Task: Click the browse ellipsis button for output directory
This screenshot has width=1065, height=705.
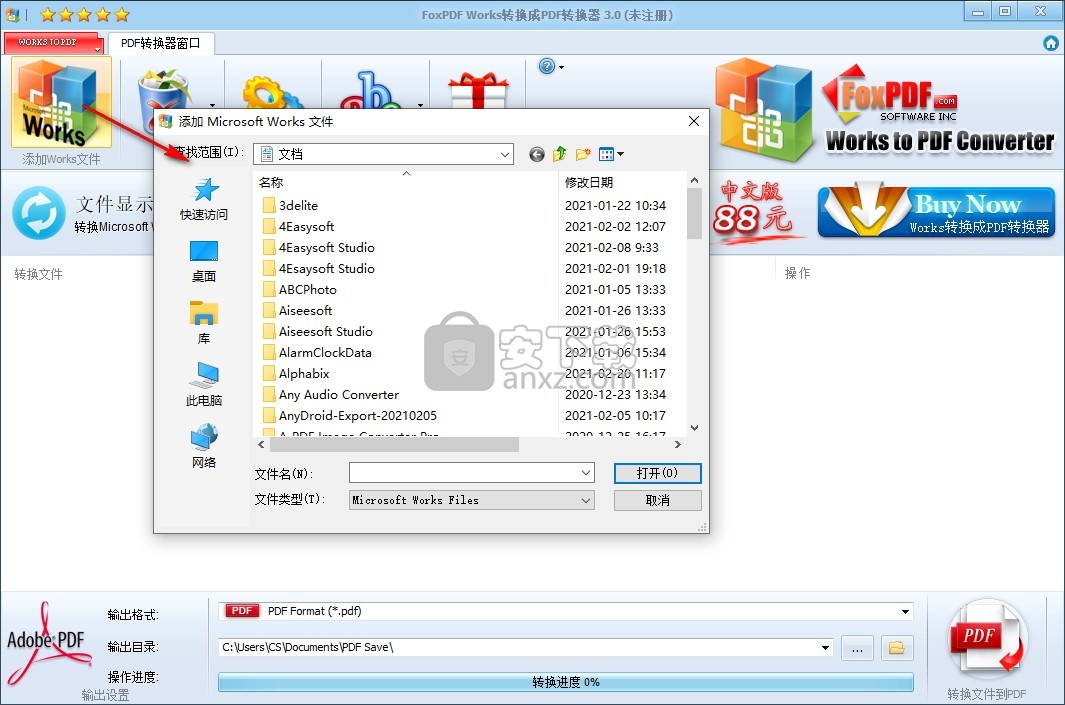Action: pos(857,648)
